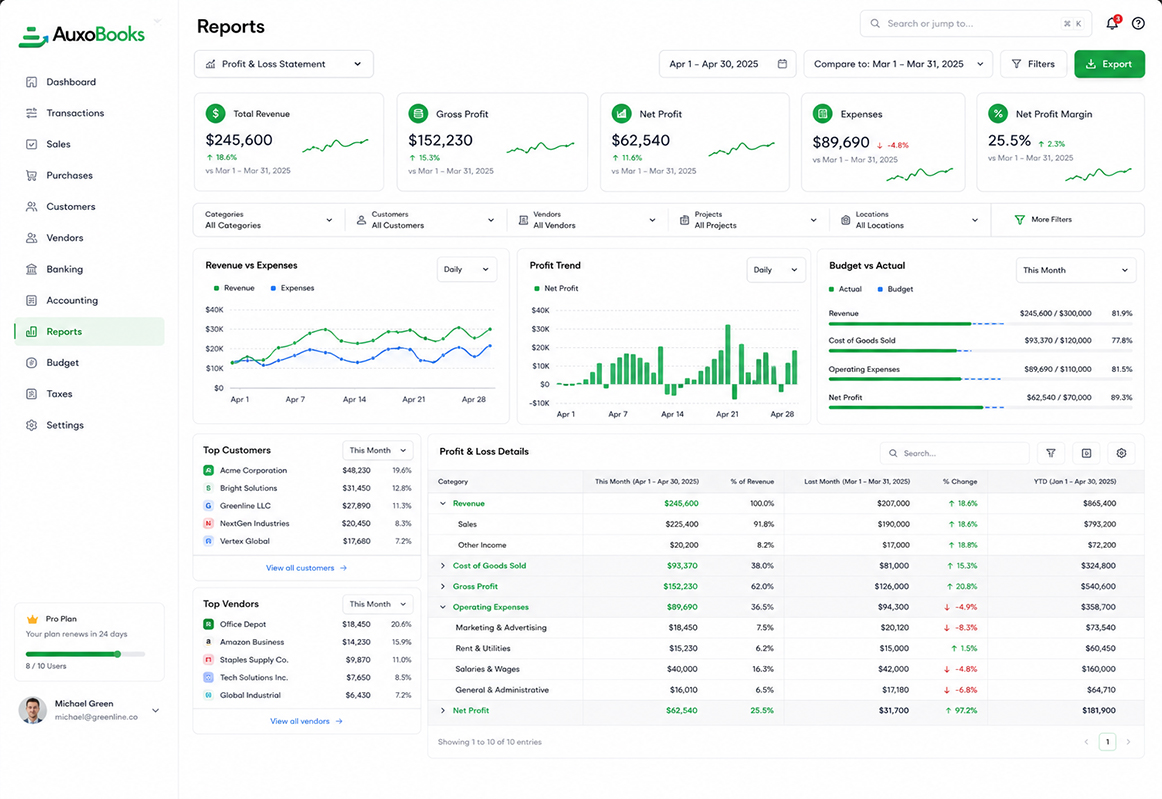This screenshot has width=1162, height=799.
Task: Open the All Customers filter dropdown
Action: (425, 220)
